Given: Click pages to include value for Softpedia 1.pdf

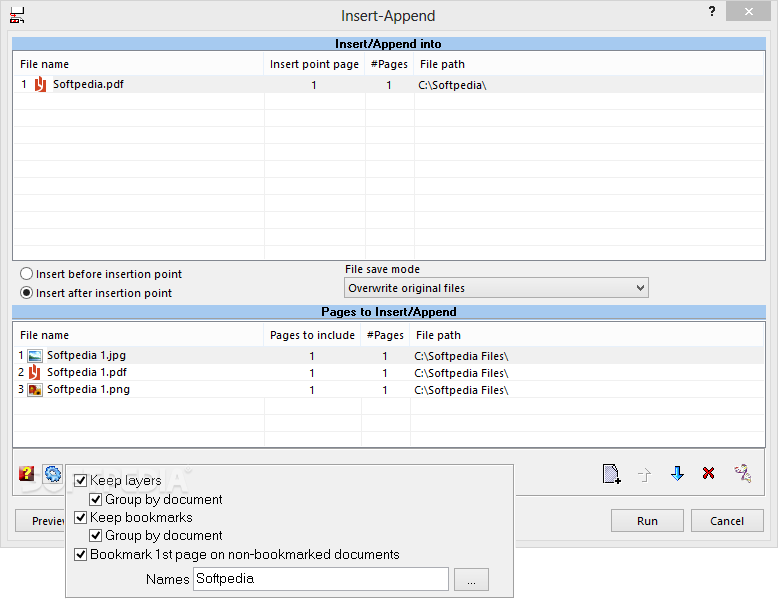Looking at the screenshot, I should [312, 373].
